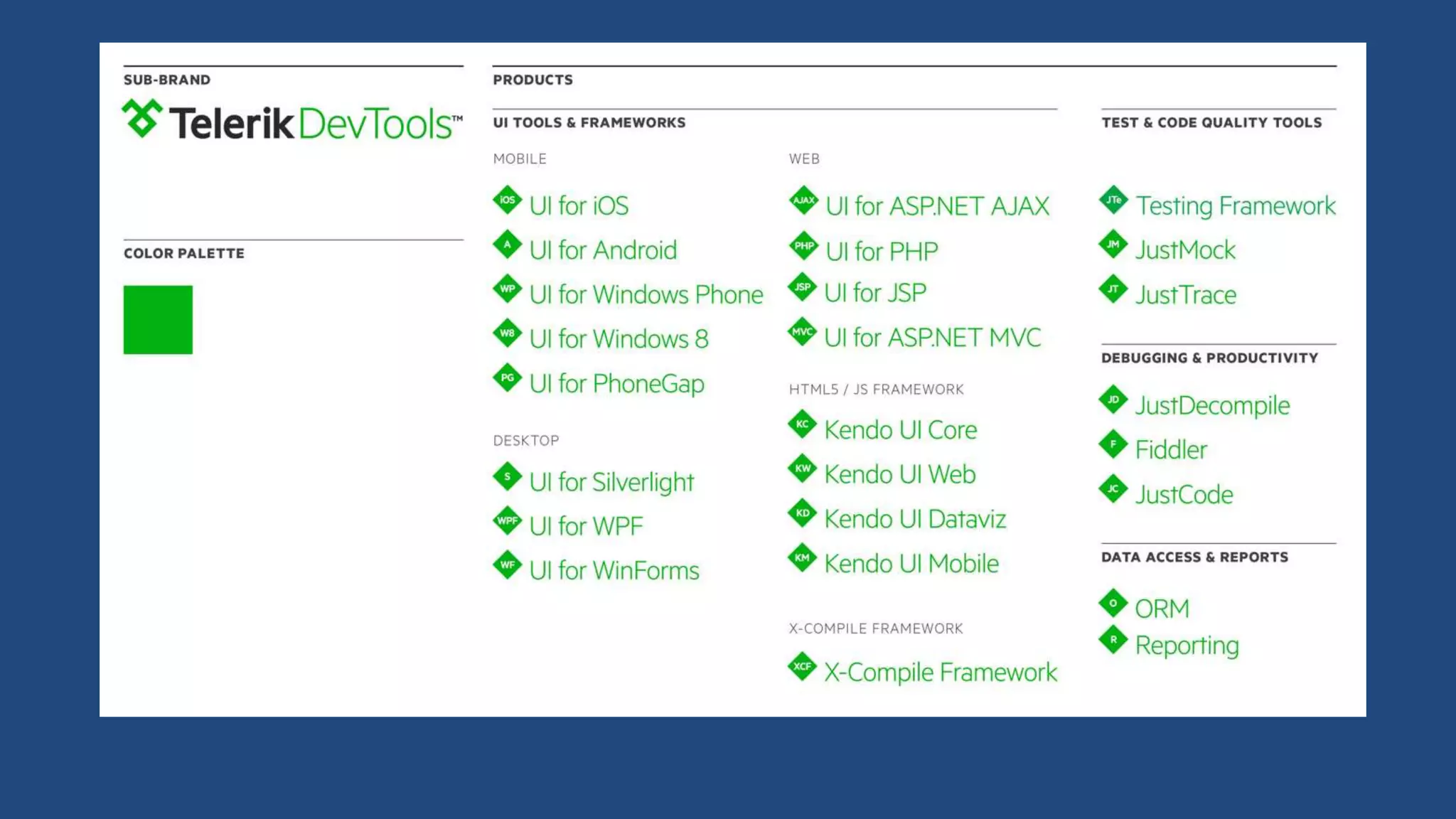Open JustCode product
This screenshot has width=1456, height=819.
(x=1184, y=494)
